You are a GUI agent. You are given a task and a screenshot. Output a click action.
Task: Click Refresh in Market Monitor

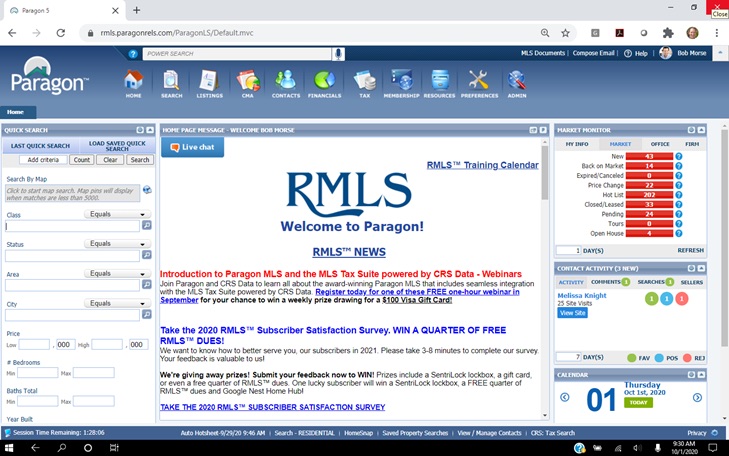pos(690,250)
